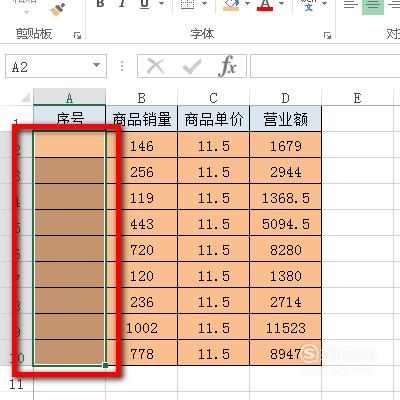
Task: Open the phonetic guide dropdown arrow
Action: (324, 4)
